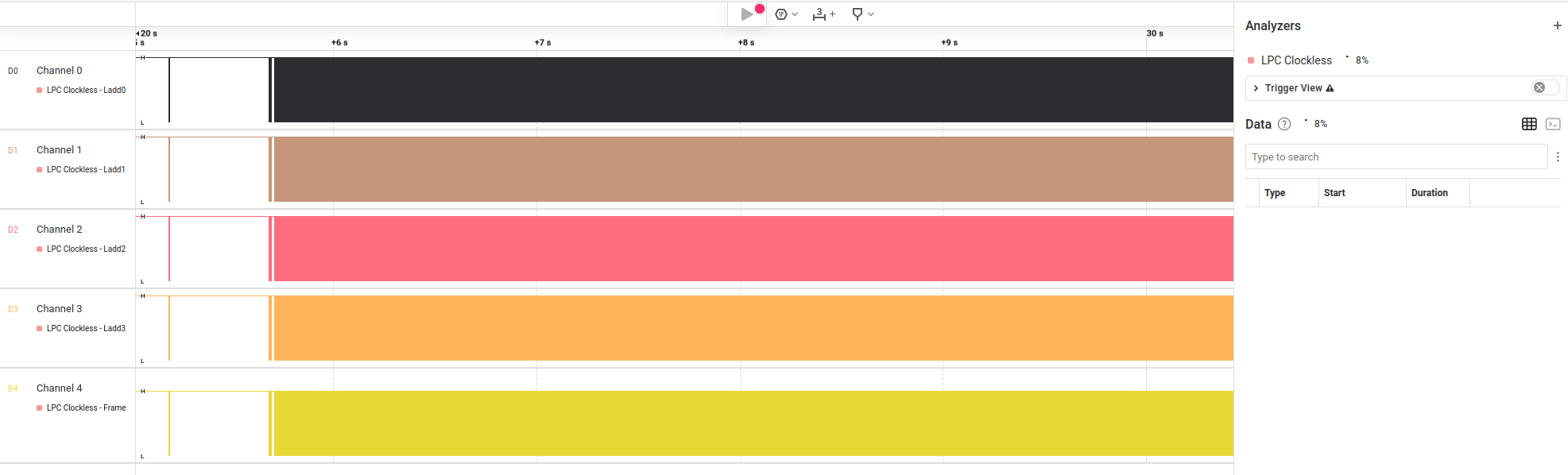Expand the Trigger View section
1568x475 pixels.
point(1256,88)
